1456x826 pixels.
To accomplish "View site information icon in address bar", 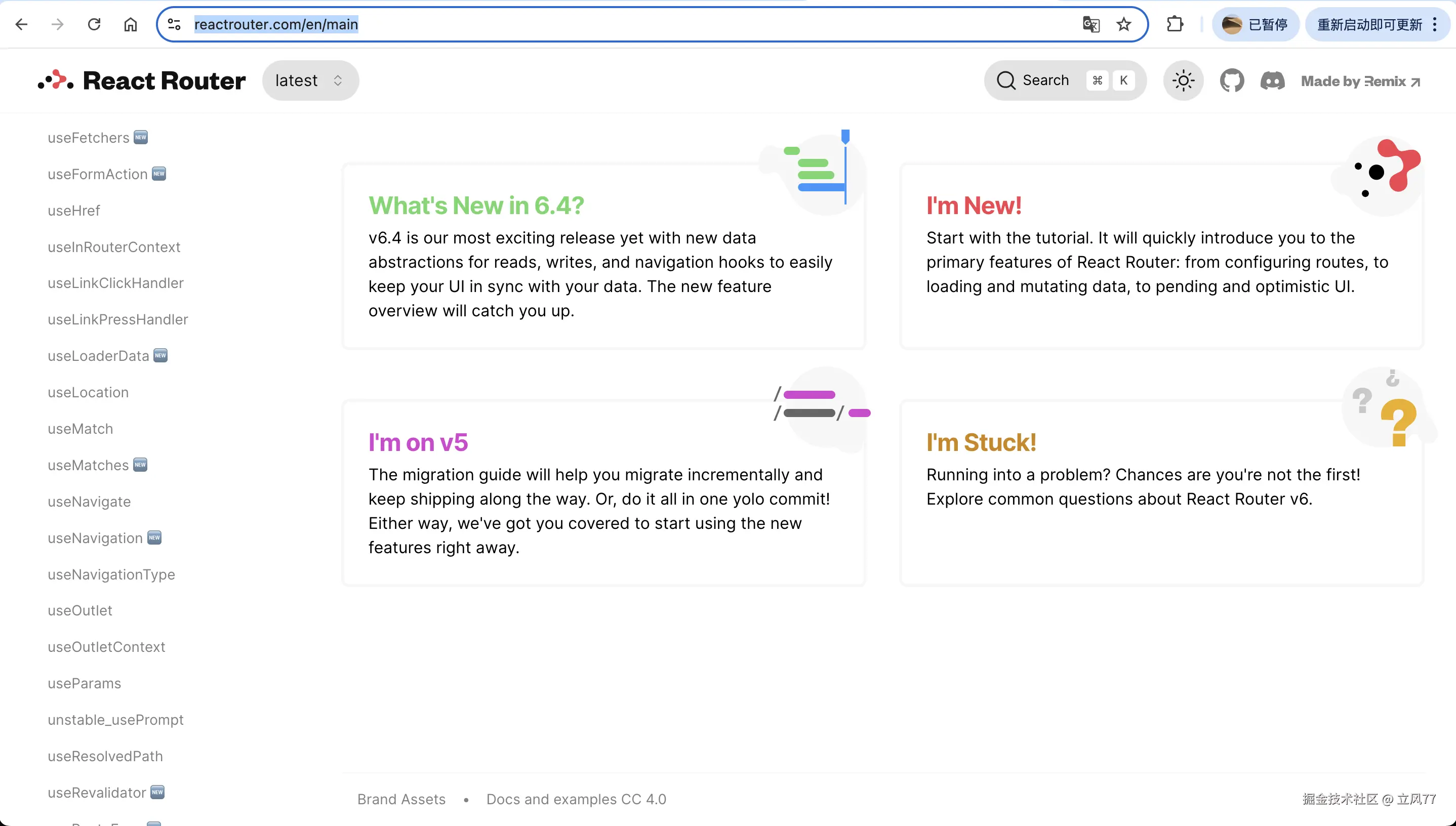I will [x=174, y=24].
